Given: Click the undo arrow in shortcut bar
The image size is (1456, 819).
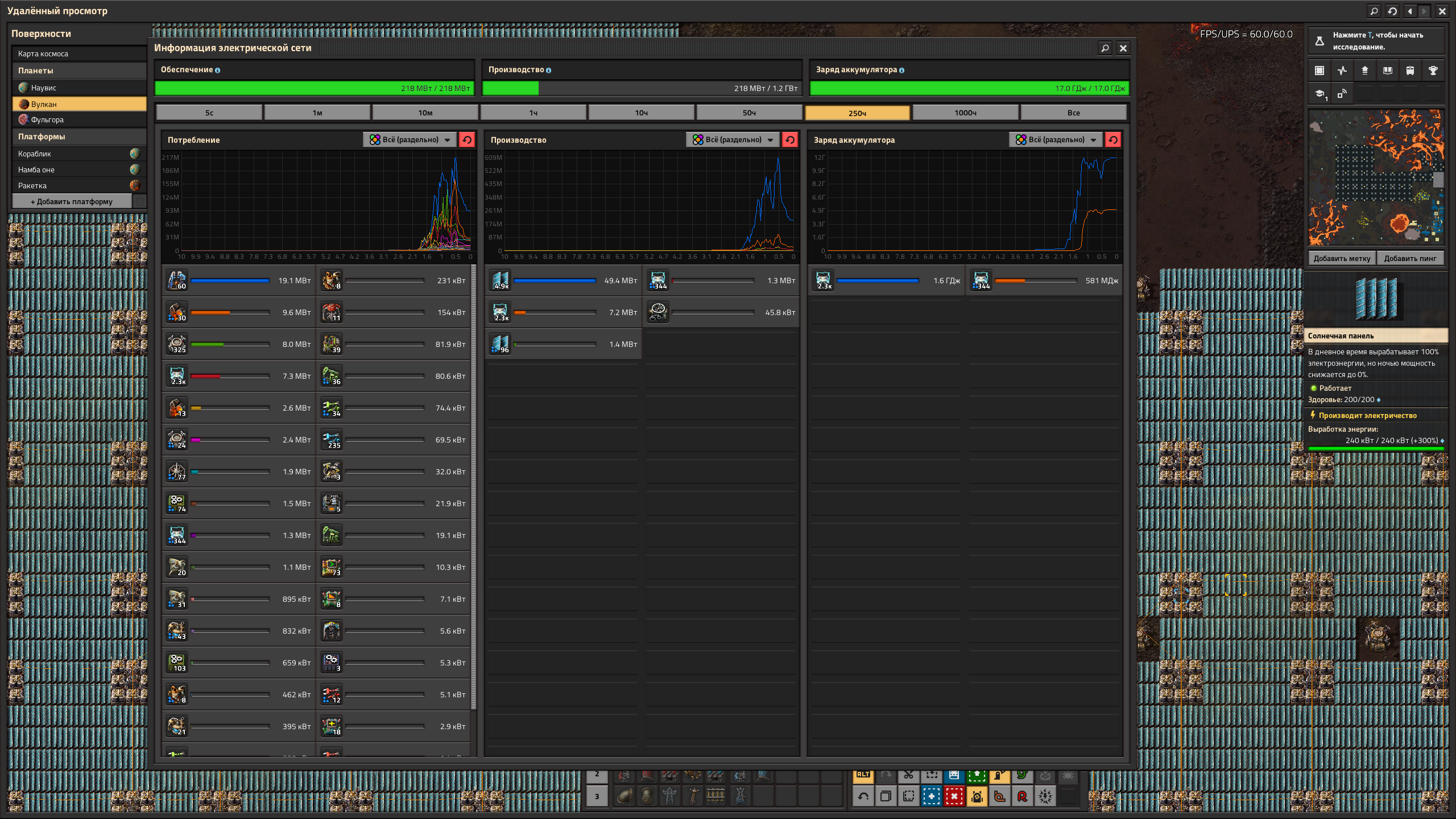Looking at the screenshot, I should (x=863, y=796).
